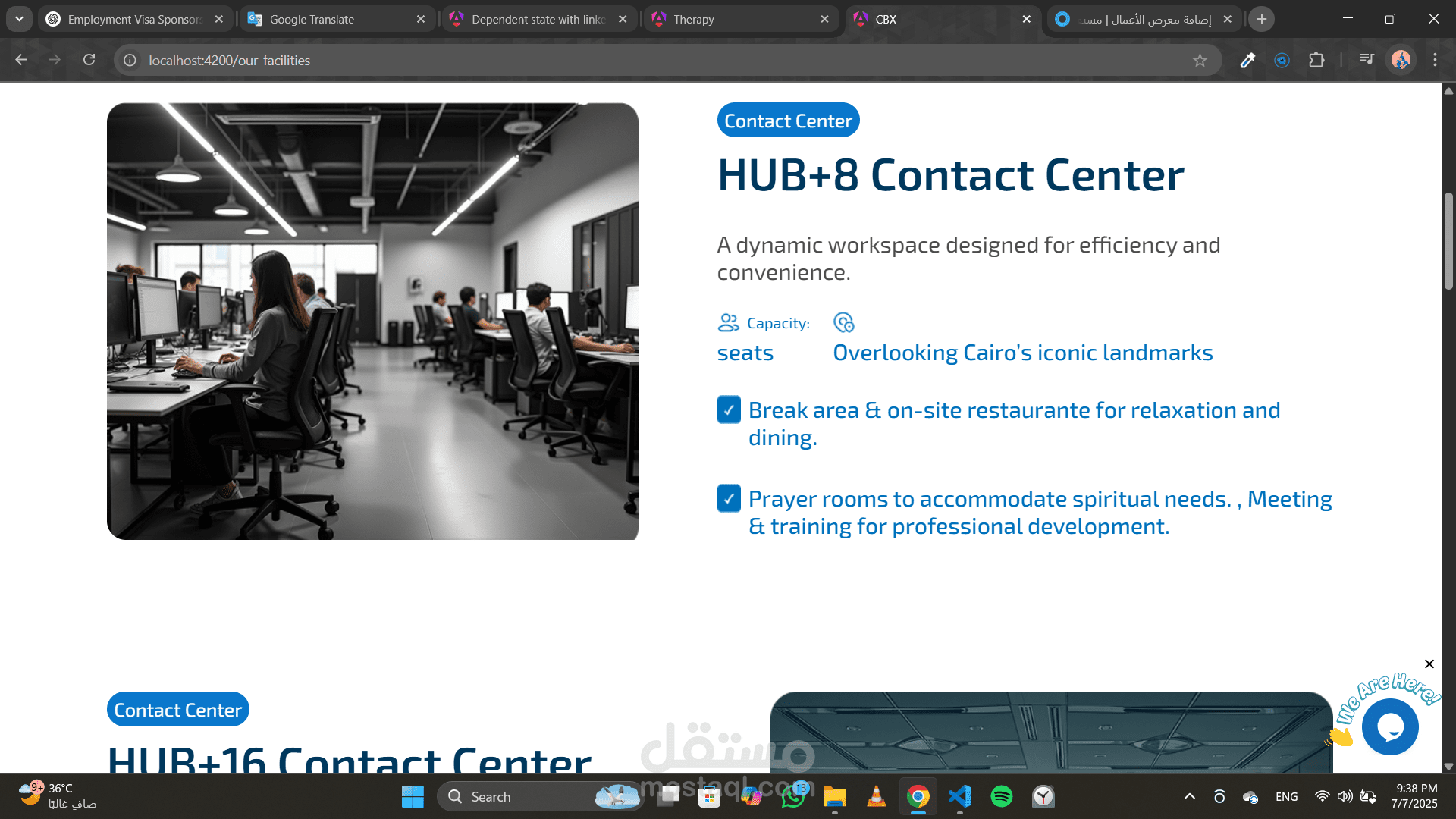Reload the current page
Viewport: 1456px width, 819px height.
click(x=89, y=60)
